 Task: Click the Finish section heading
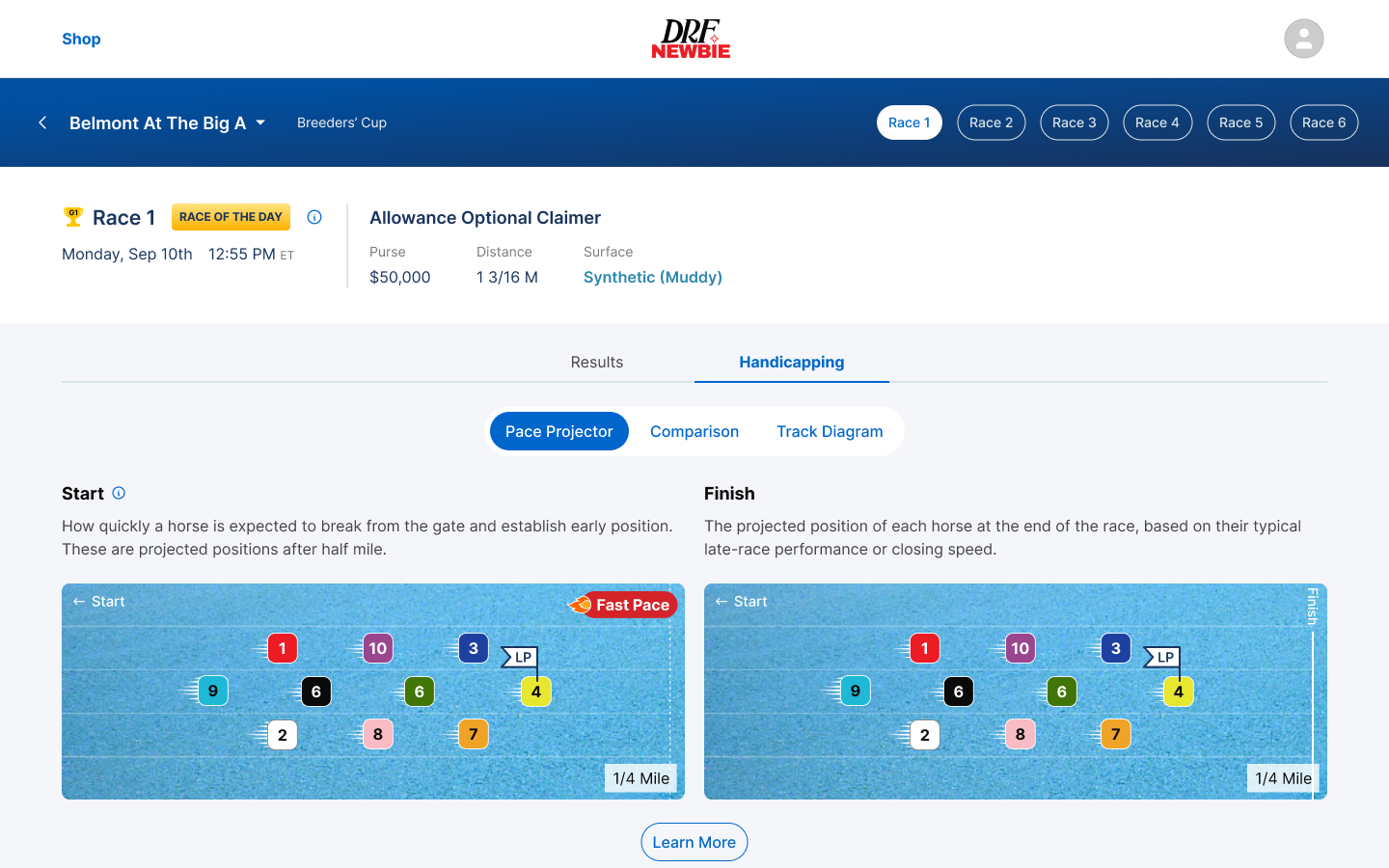[729, 493]
